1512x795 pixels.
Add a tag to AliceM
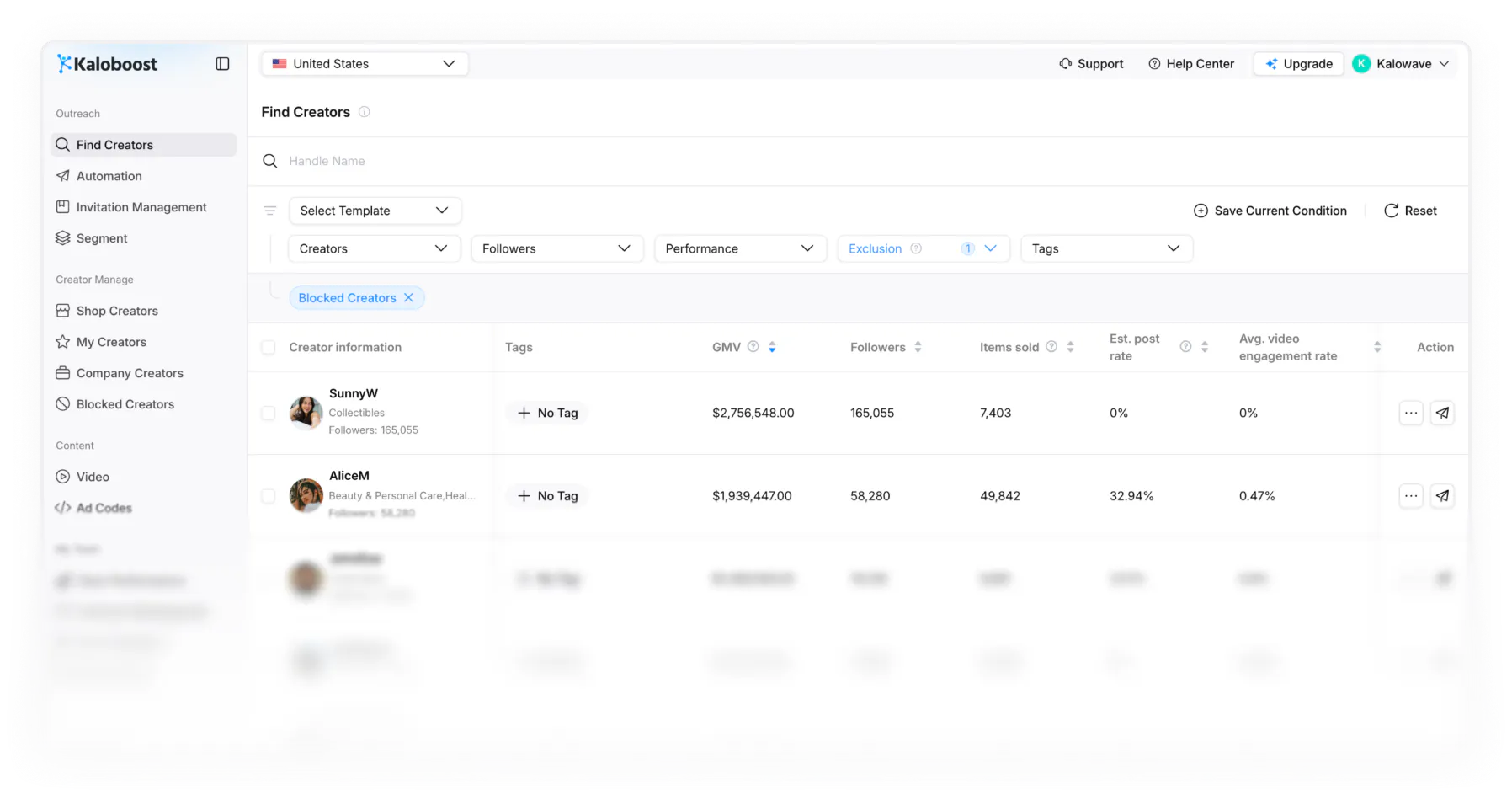547,496
